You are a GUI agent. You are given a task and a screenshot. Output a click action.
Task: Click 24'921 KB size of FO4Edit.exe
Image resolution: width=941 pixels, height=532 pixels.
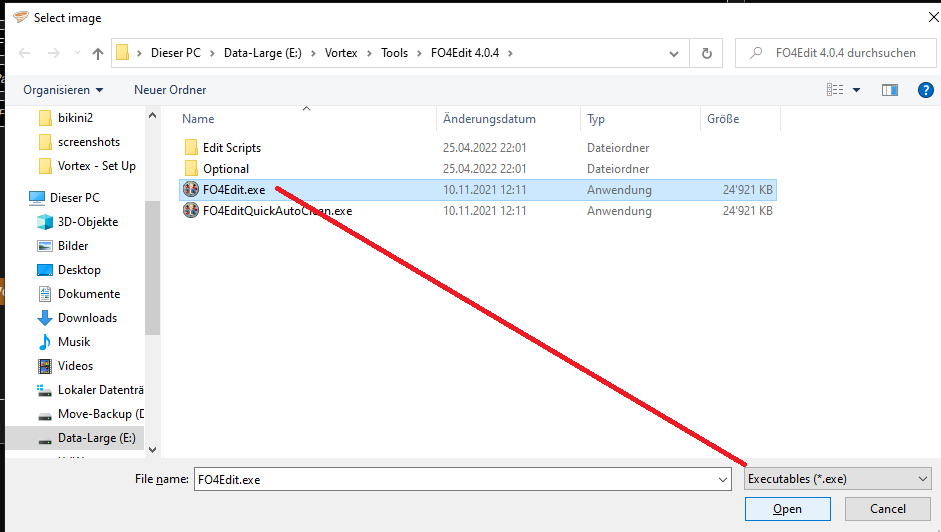click(x=747, y=190)
